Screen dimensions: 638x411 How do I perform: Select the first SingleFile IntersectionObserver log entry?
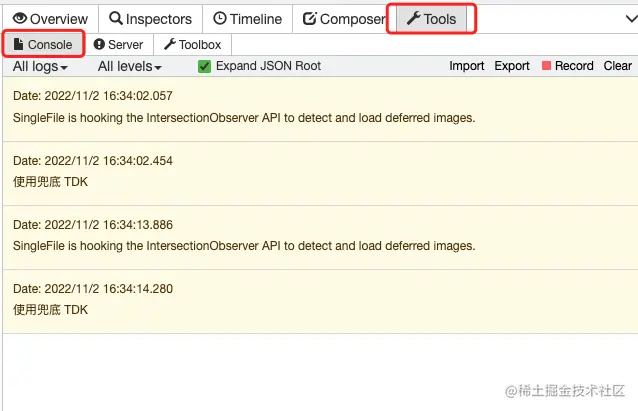coord(244,117)
